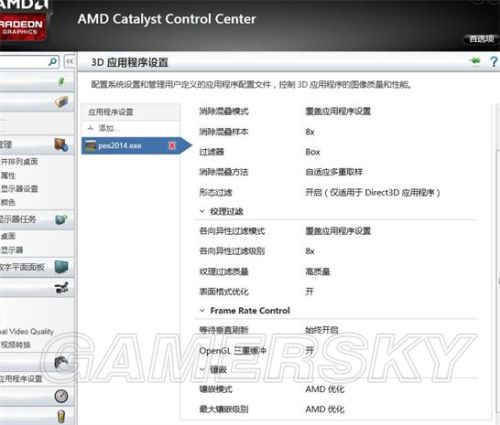
Task: Toggle OpenGL 三重缓冲 setting
Action: (x=309, y=350)
